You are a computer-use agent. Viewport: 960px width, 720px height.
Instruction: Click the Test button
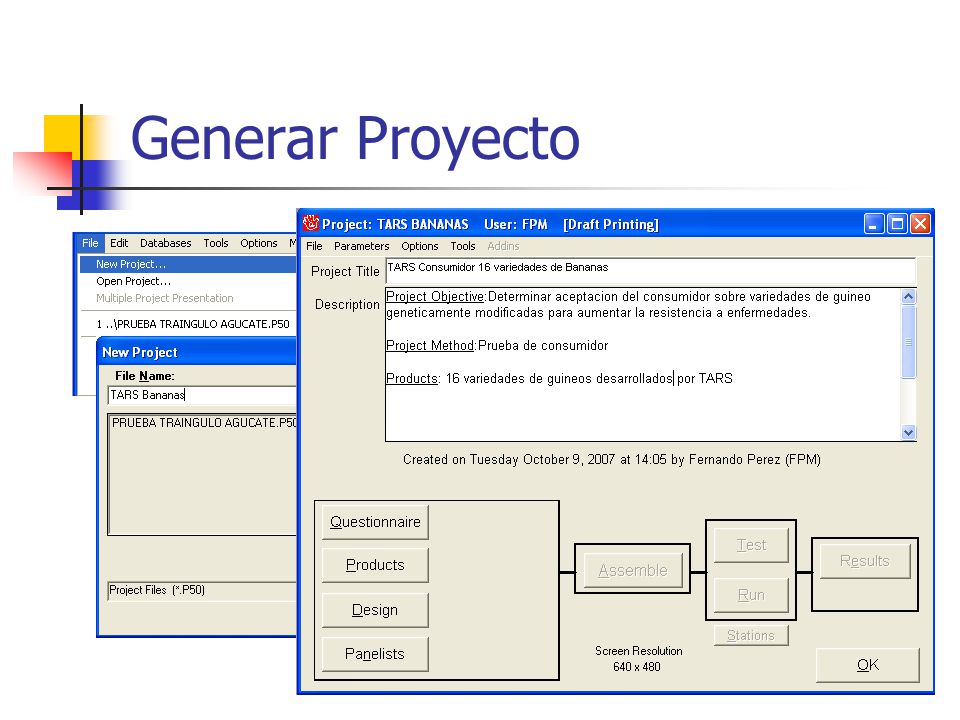(x=751, y=545)
